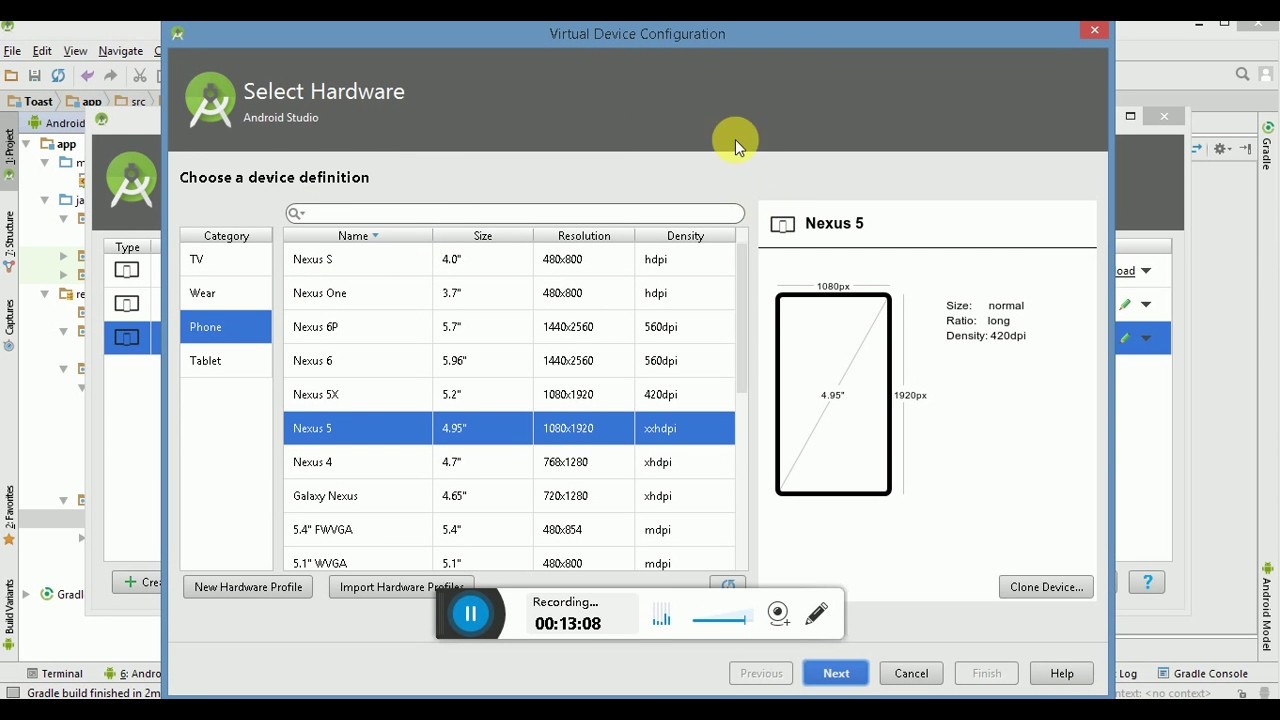Click the search icon in device filter box
Screen dimensions: 1280x720
pos(296,213)
